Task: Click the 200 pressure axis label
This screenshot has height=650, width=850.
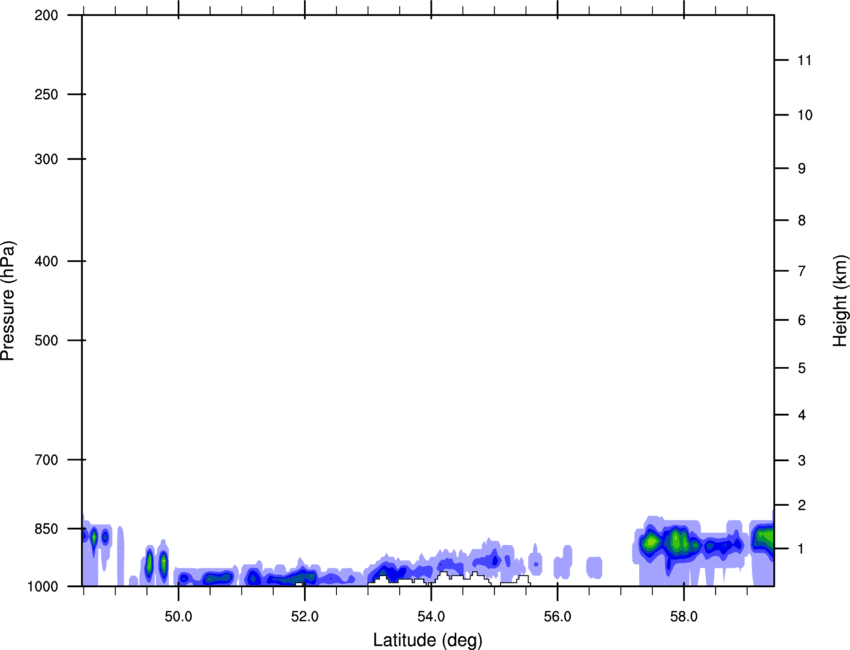Action: click(46, 15)
